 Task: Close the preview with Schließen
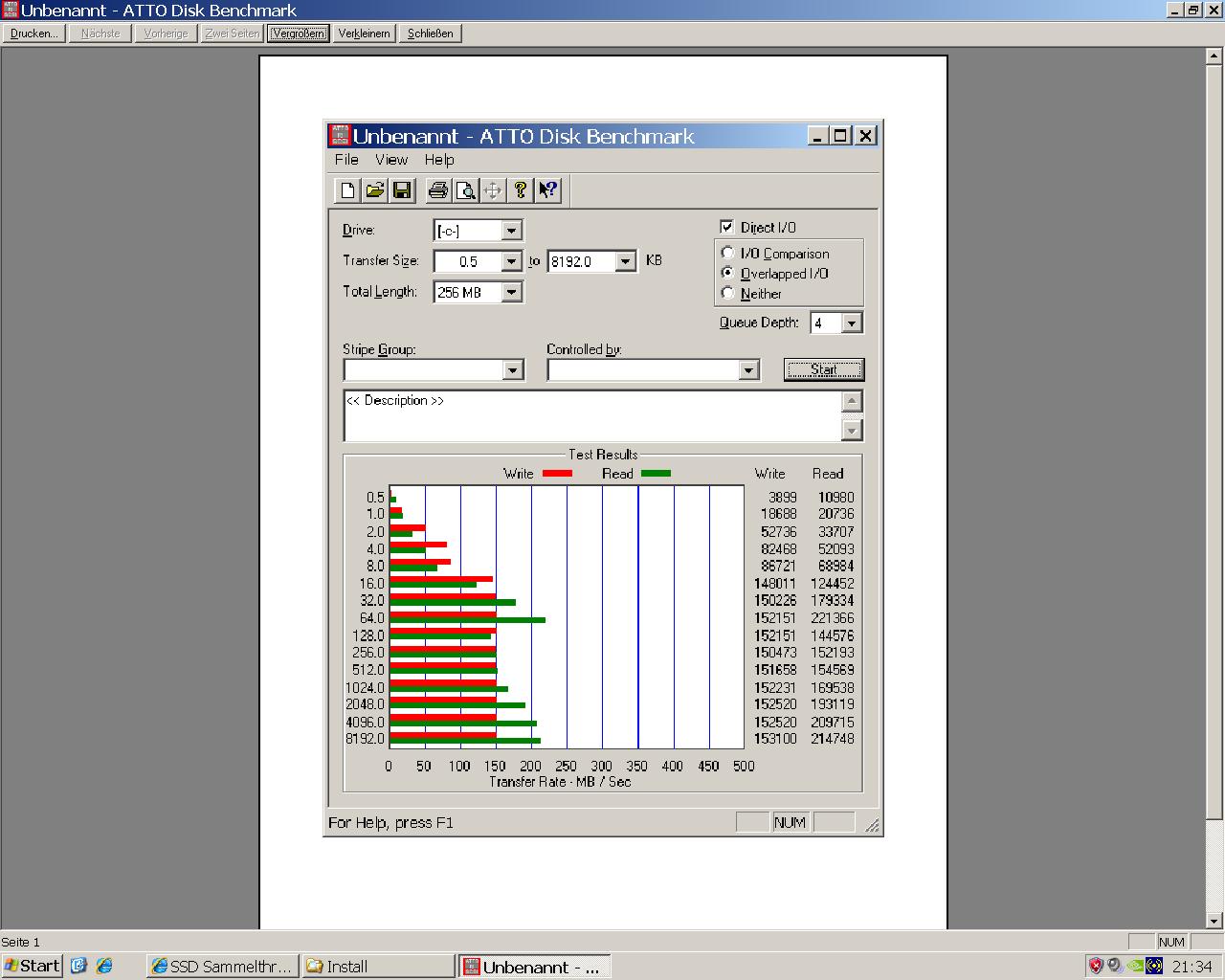(431, 33)
